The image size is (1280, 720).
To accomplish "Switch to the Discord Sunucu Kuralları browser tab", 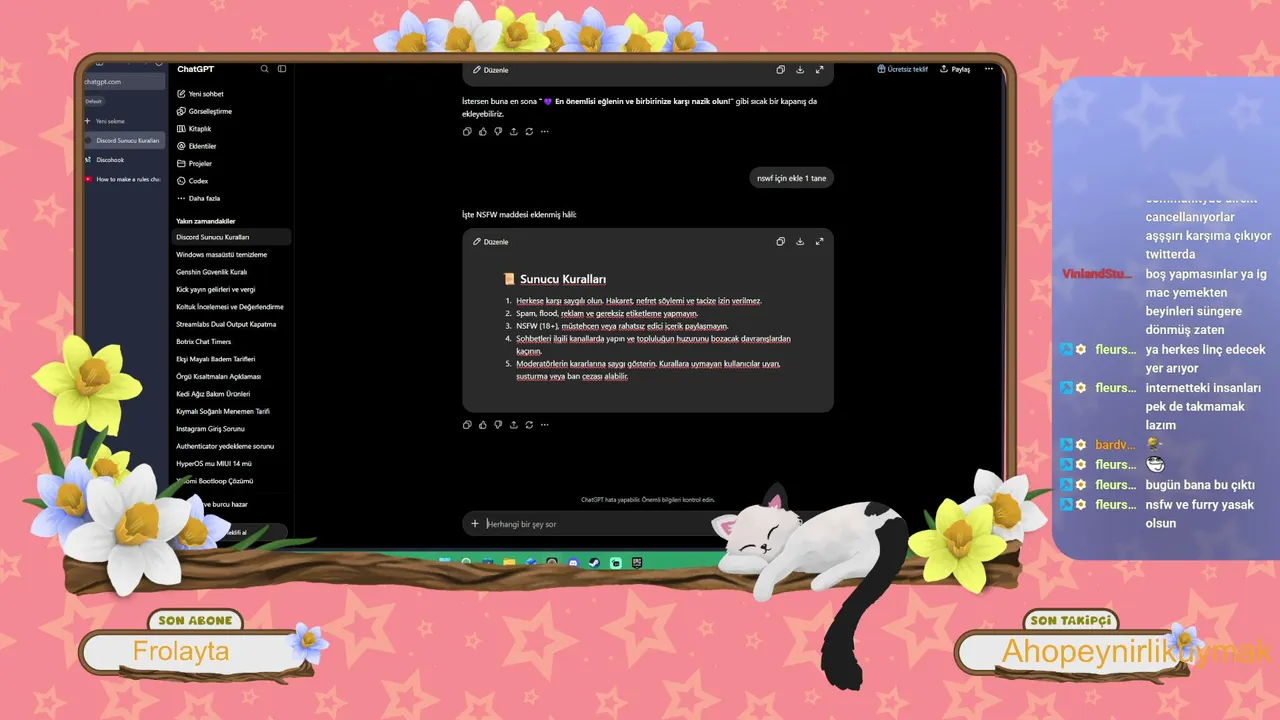I will coord(124,140).
